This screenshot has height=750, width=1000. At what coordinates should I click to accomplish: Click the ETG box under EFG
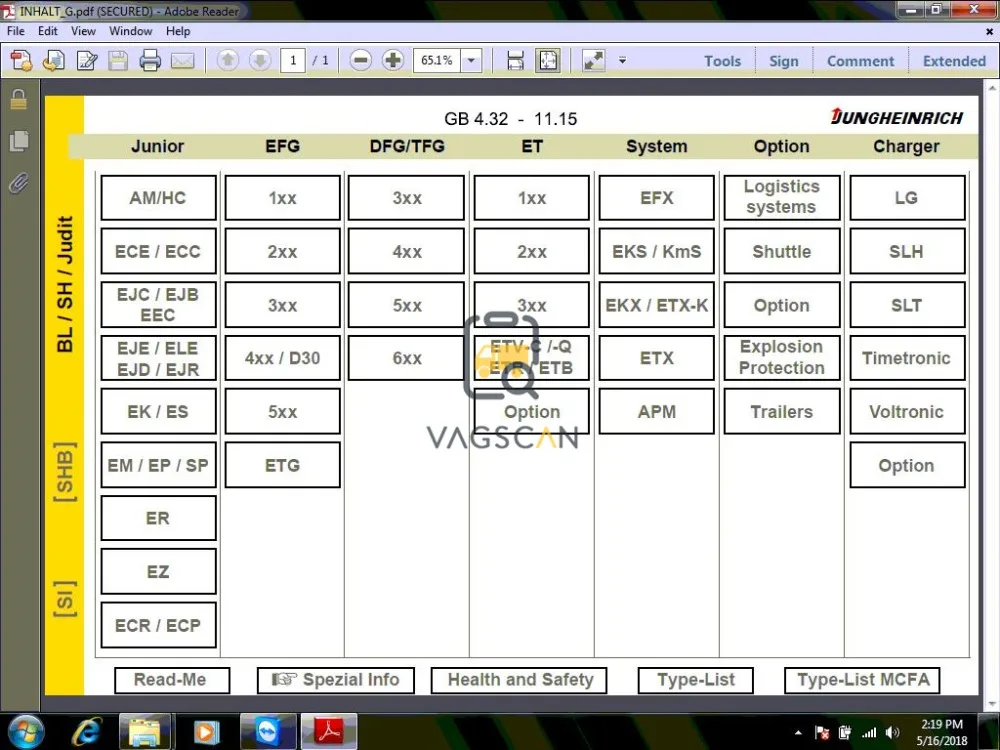coord(283,465)
